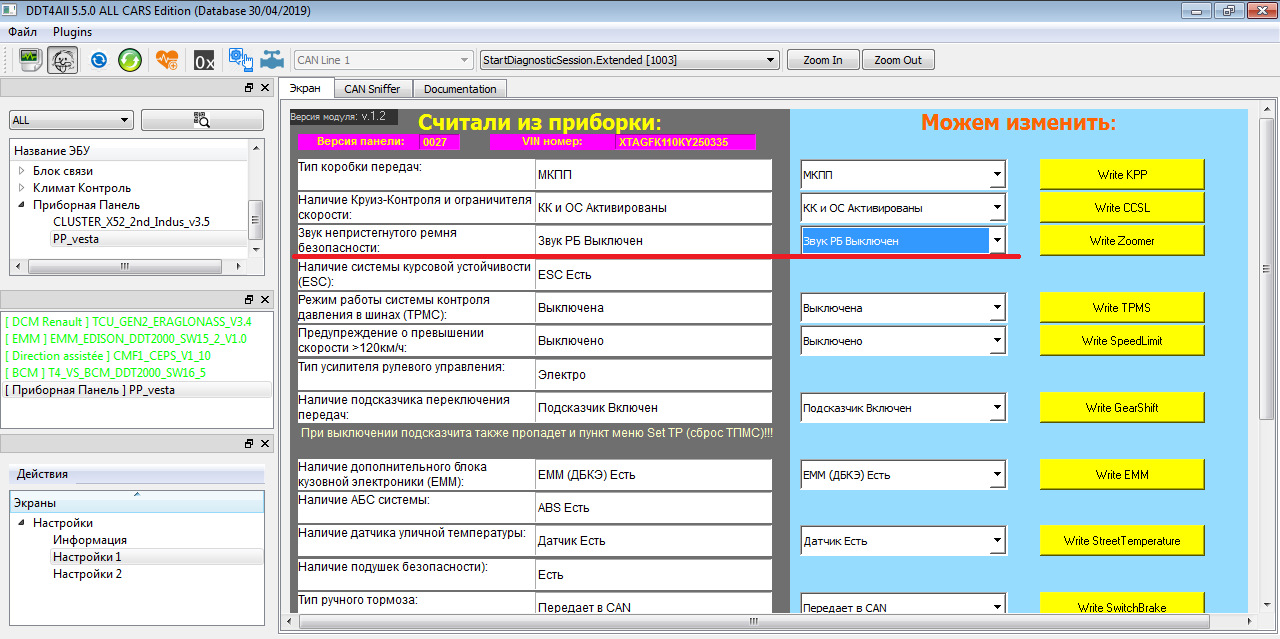Viewport: 1280px width, 639px height.
Task: Open the МКПП gearbox type dropdown
Action: [x=902, y=175]
